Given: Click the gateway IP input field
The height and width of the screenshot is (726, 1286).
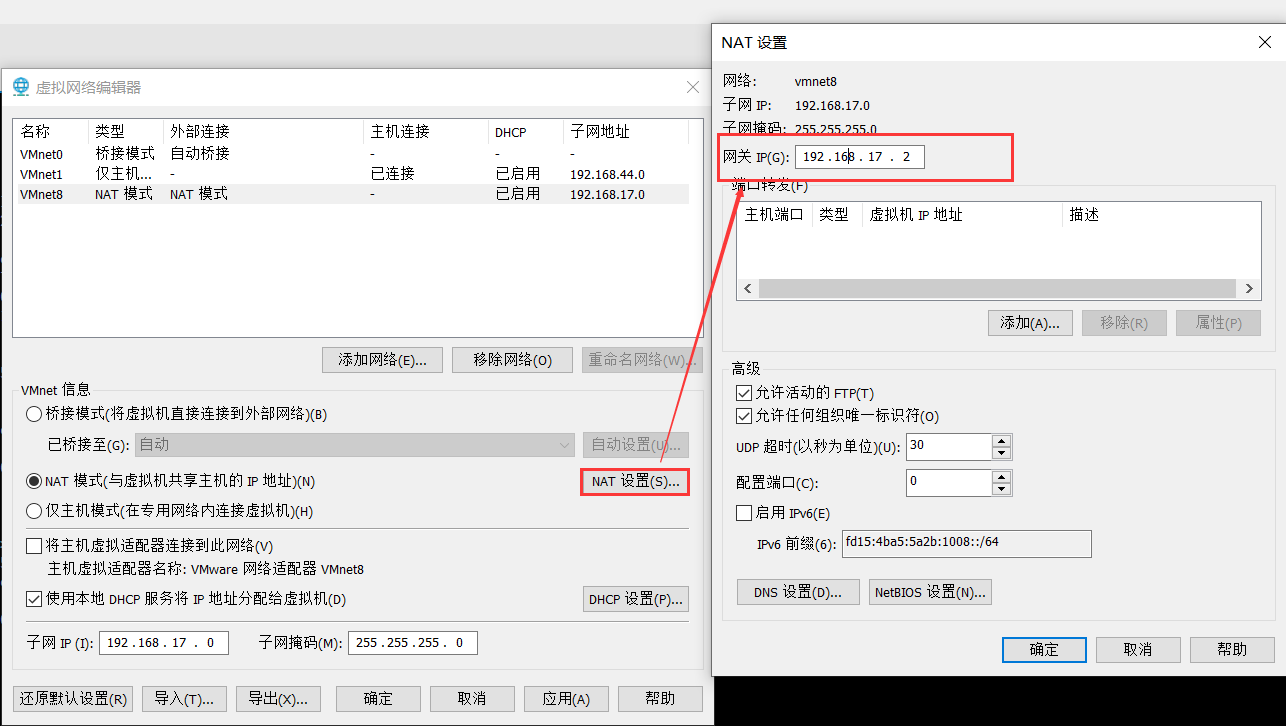Looking at the screenshot, I should 860,157.
